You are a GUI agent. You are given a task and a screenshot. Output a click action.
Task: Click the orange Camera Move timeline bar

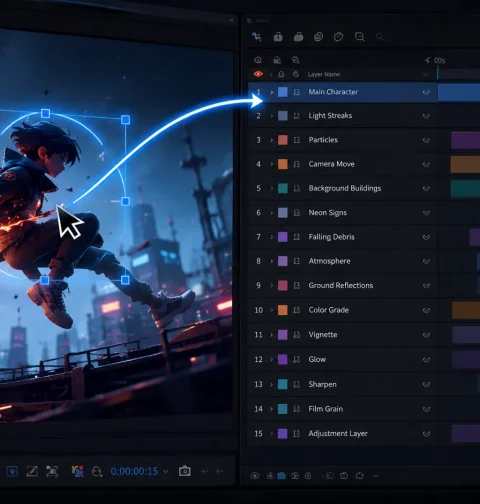click(465, 164)
